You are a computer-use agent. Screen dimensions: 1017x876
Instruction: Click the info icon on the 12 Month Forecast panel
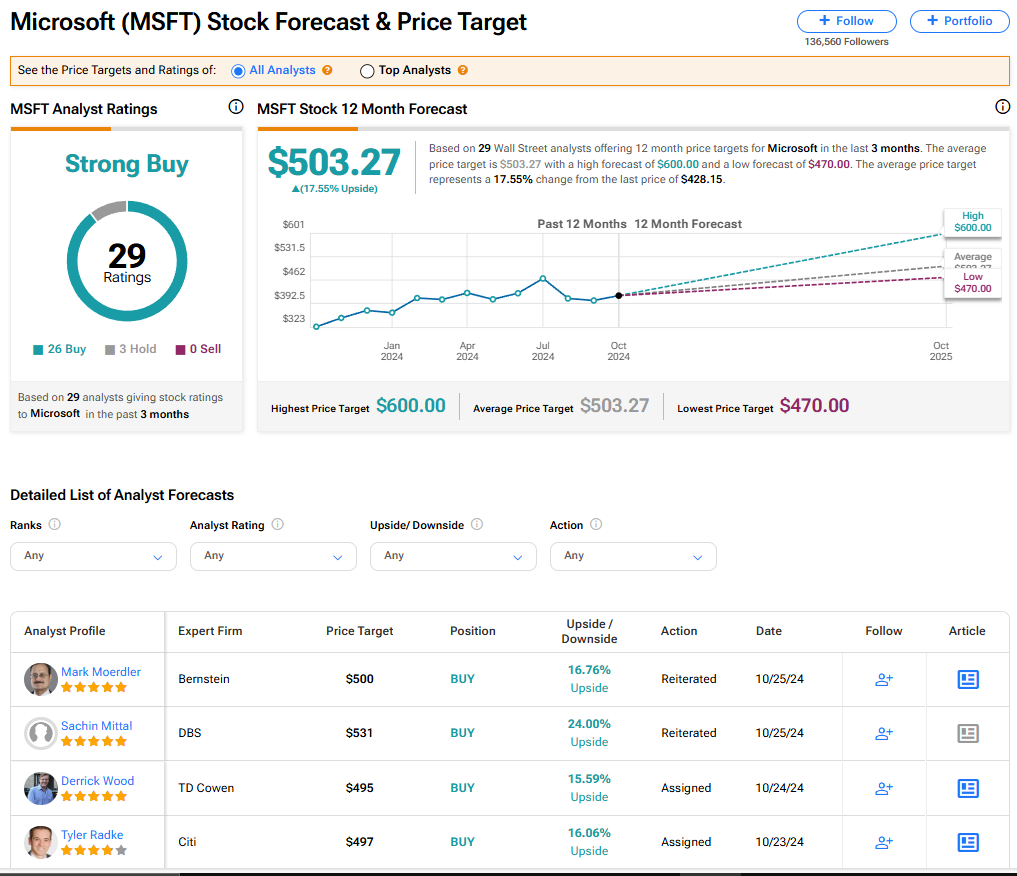[1002, 107]
